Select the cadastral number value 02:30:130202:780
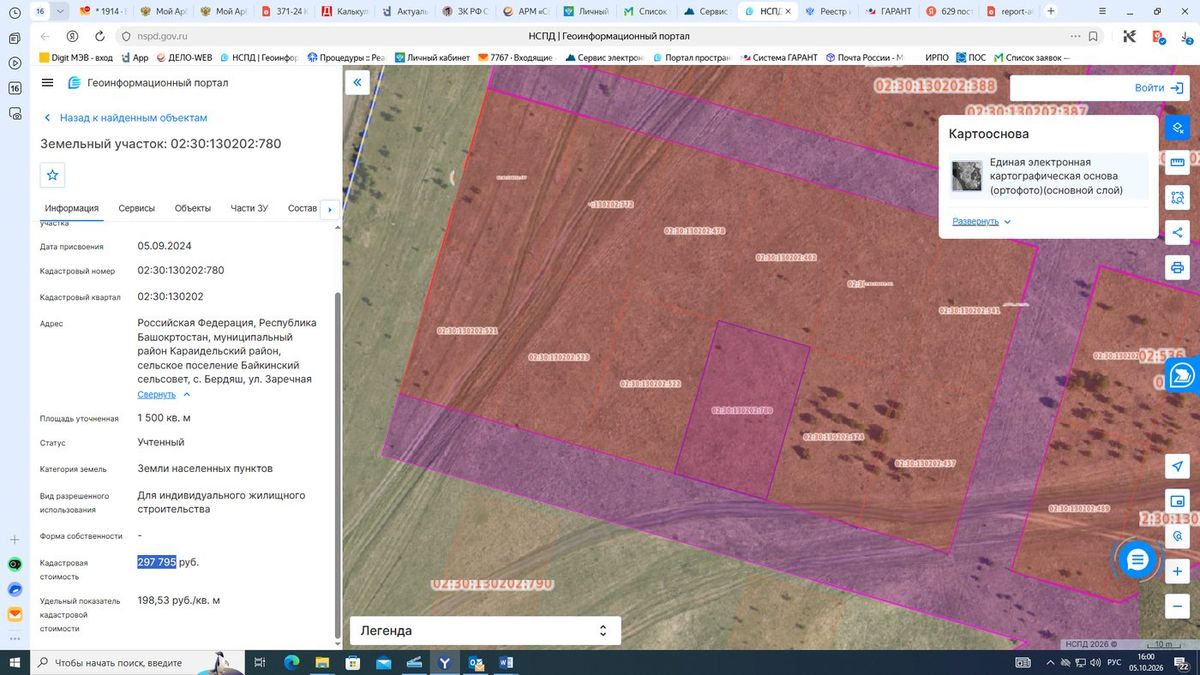 (x=181, y=270)
